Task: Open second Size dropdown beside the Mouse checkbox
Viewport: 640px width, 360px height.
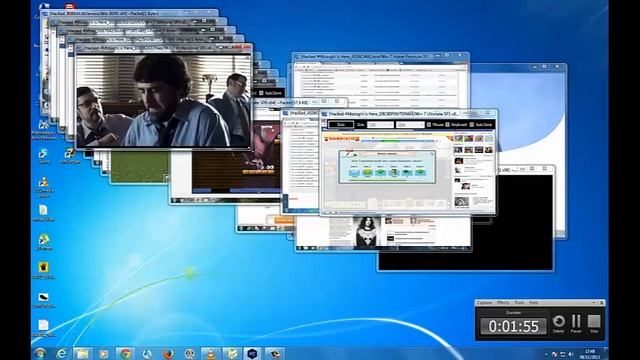Action: point(410,124)
